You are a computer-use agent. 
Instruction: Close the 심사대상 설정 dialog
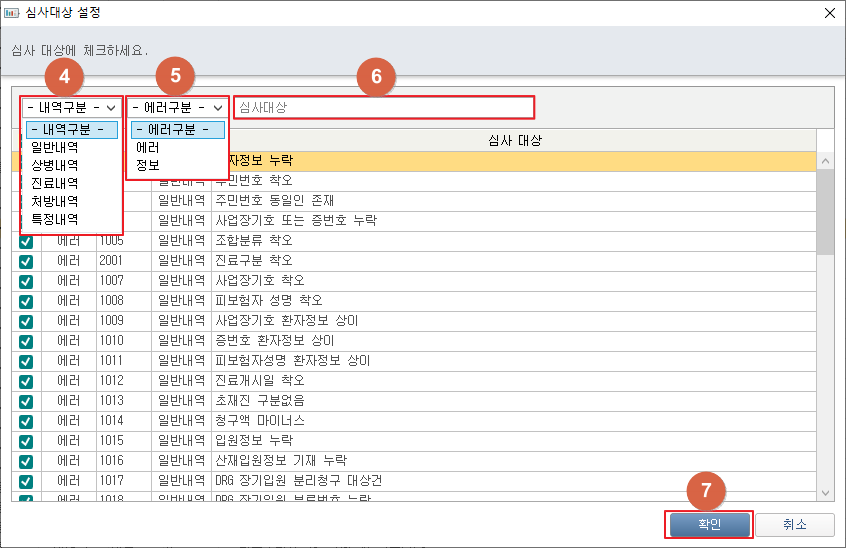click(x=829, y=13)
